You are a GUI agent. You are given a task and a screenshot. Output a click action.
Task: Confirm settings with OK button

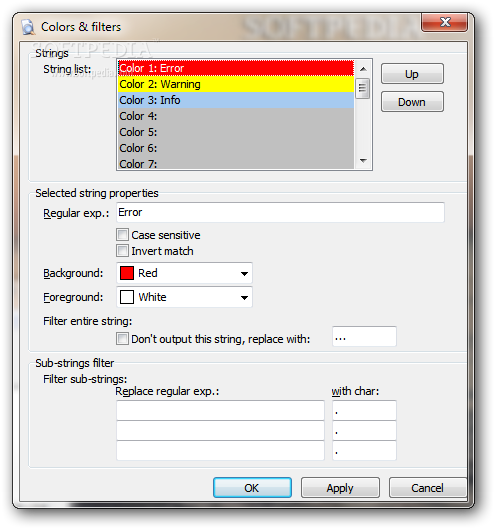[252, 488]
